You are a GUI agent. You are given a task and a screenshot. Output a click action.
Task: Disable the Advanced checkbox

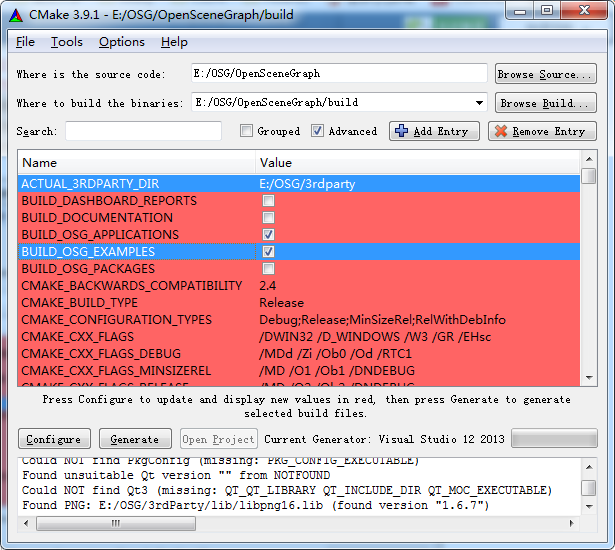pos(317,131)
